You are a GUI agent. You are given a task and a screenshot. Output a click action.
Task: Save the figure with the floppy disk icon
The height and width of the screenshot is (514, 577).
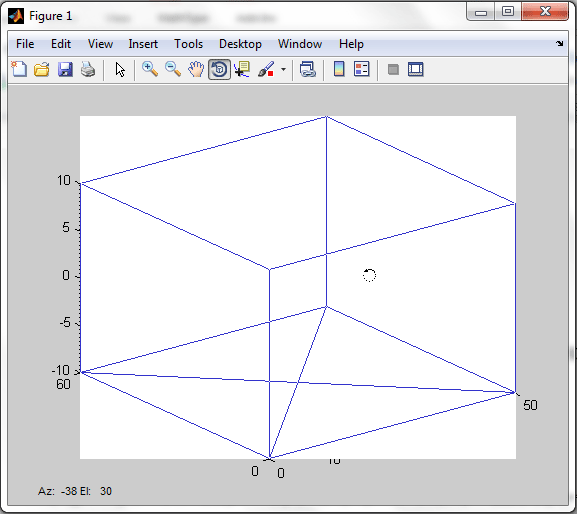tap(65, 69)
